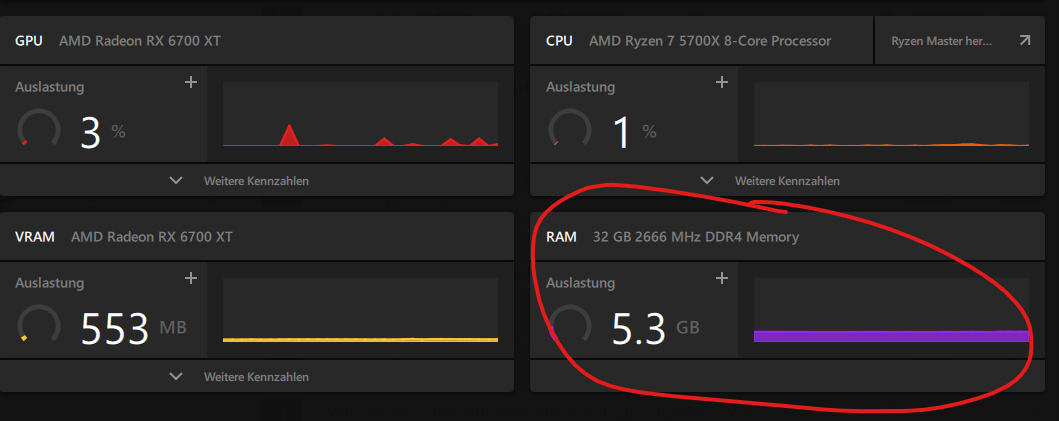1059x421 pixels.
Task: Click 32 GB 2666 MHz DDR4 Memory text
Action: (696, 237)
